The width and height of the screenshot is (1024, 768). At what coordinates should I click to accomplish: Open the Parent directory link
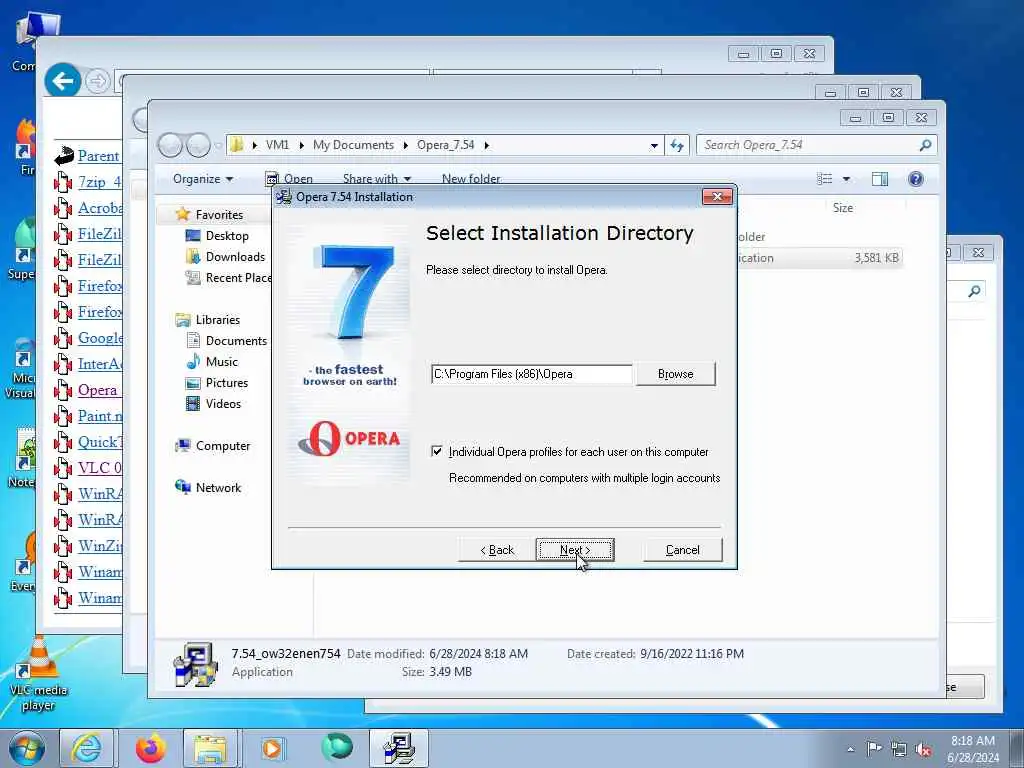click(x=98, y=155)
